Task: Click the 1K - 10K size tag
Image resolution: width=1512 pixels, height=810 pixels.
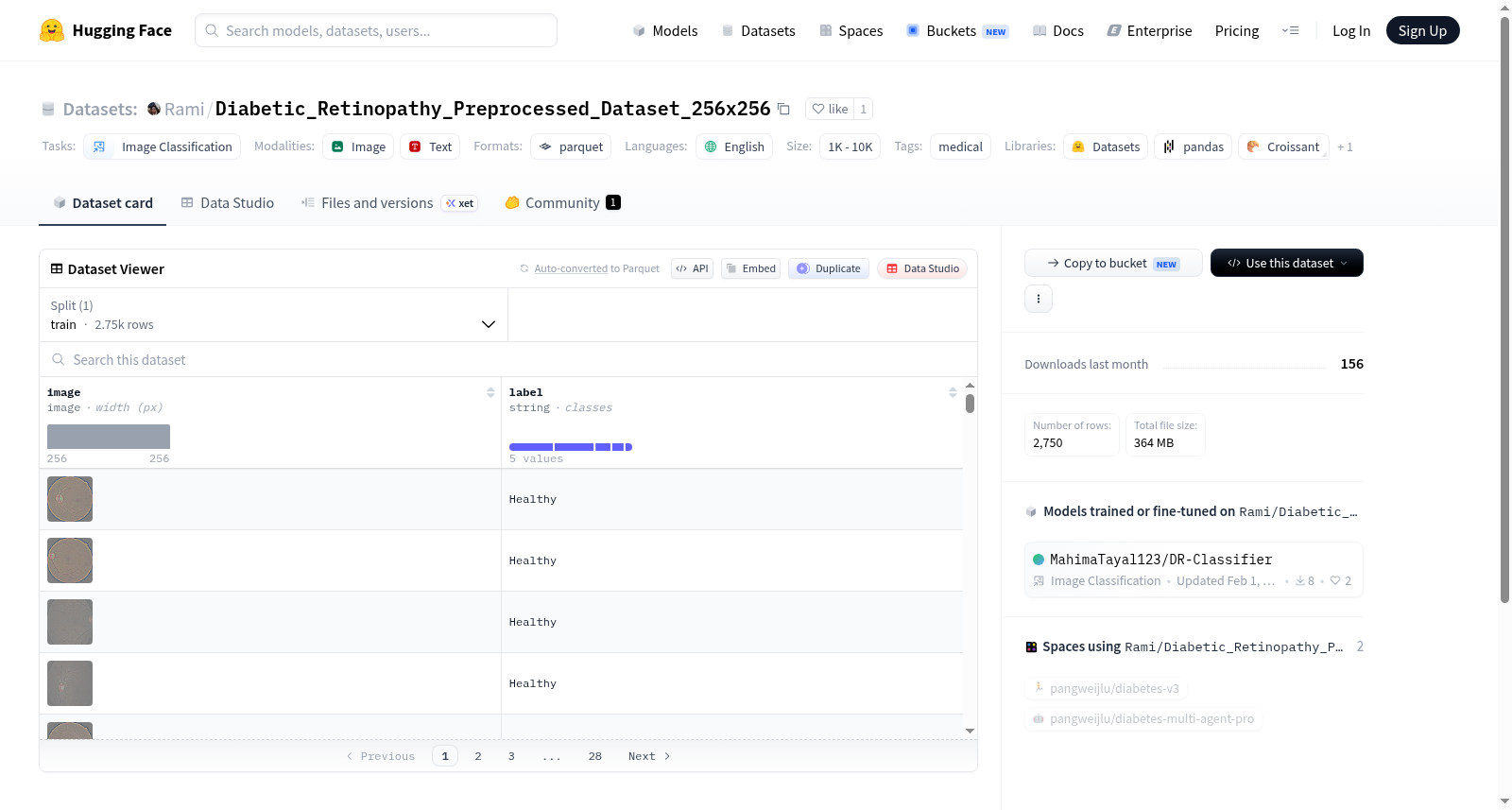Action: click(850, 146)
